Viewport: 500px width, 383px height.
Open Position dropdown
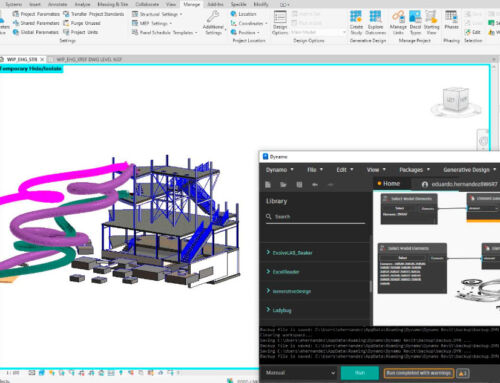coord(245,32)
